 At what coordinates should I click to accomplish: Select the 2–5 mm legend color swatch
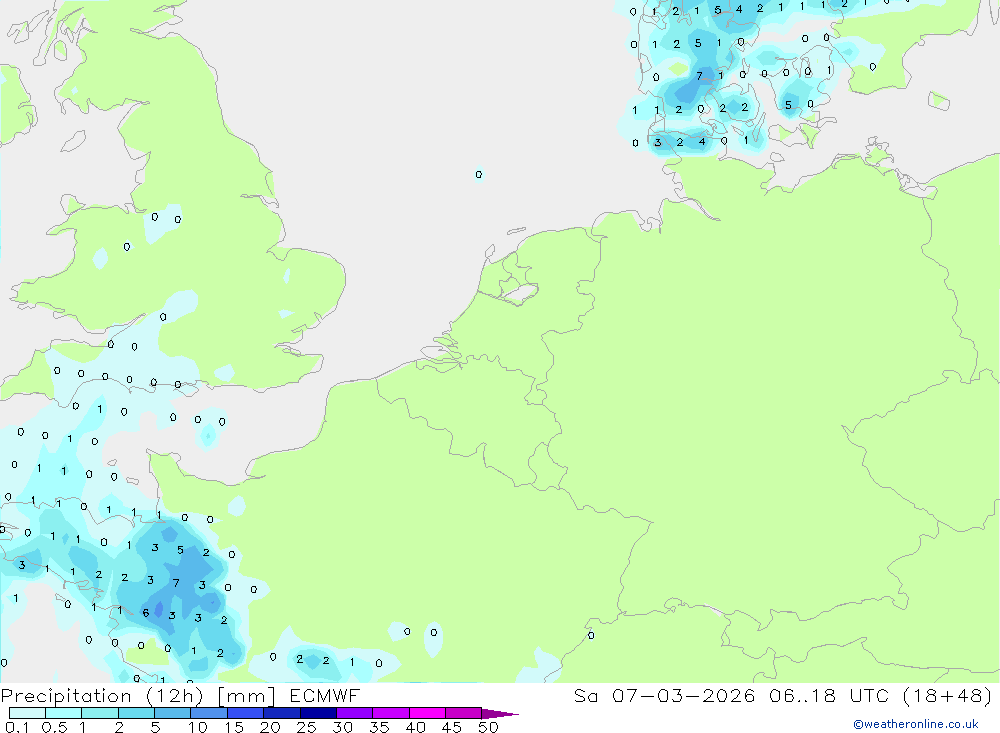[x=136, y=713]
